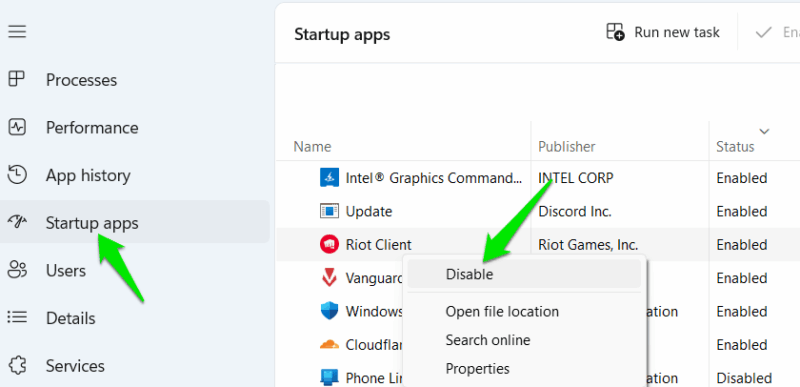Select the Update row name
Screen dimensions: 800x387
click(369, 211)
